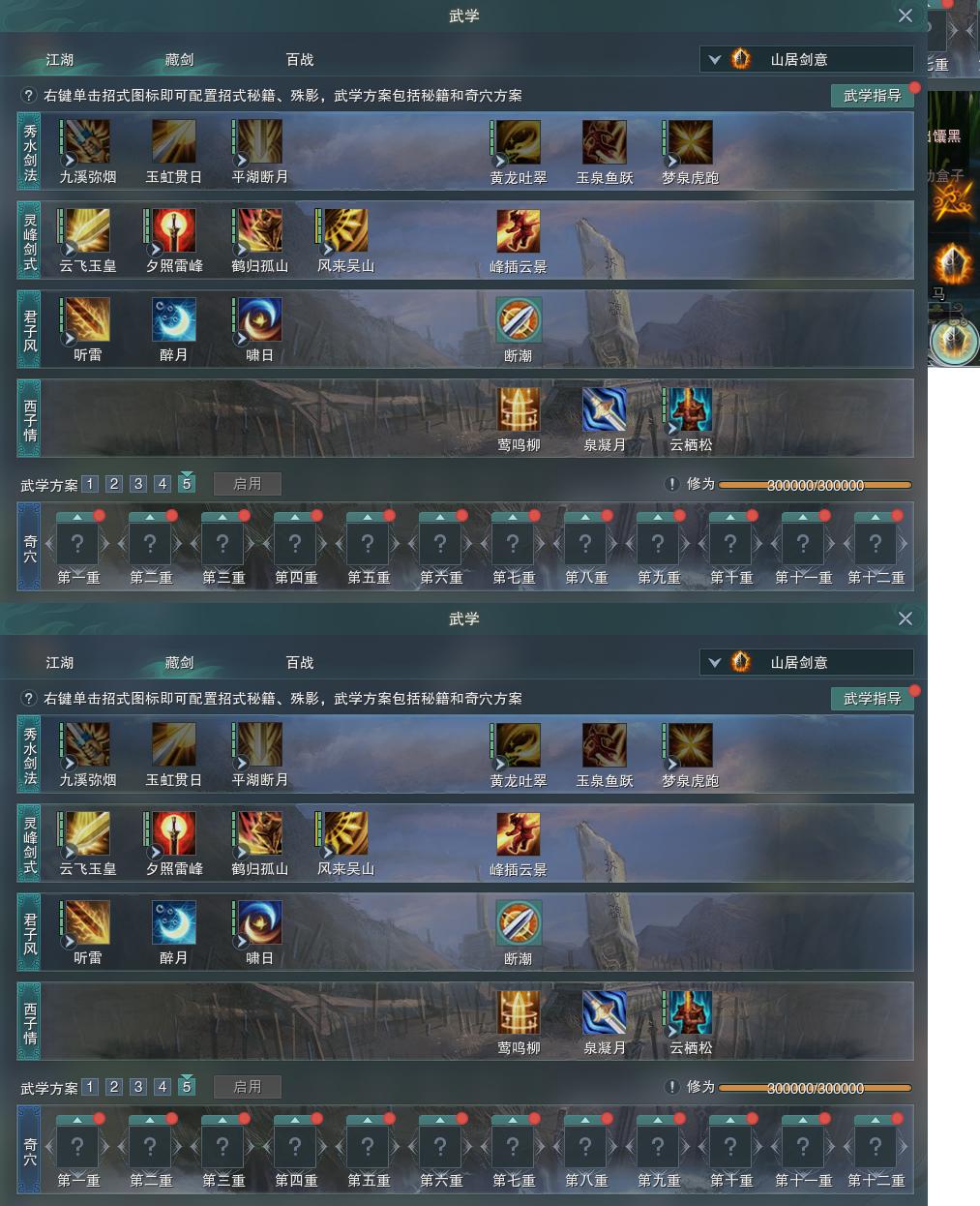Expand 山居剑意 selector in bottom panel
The height and width of the screenshot is (1206, 980).
coord(807,662)
